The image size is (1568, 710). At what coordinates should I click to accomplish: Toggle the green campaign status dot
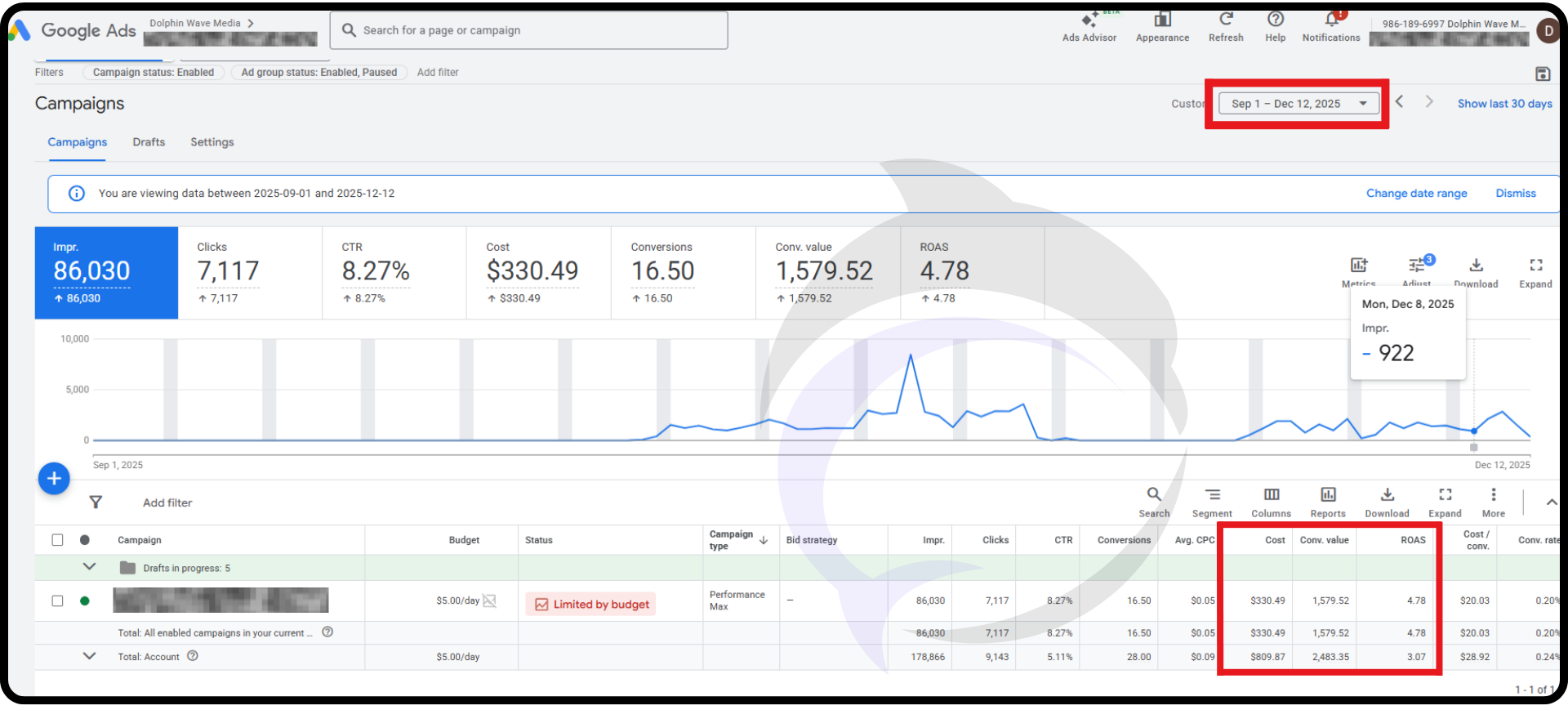[85, 601]
